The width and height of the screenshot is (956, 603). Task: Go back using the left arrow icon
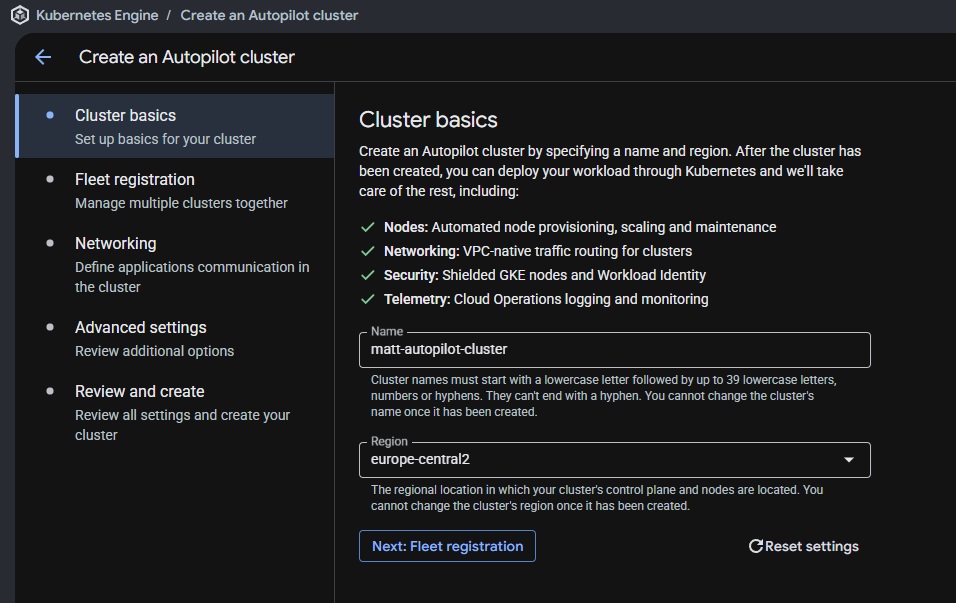[43, 57]
